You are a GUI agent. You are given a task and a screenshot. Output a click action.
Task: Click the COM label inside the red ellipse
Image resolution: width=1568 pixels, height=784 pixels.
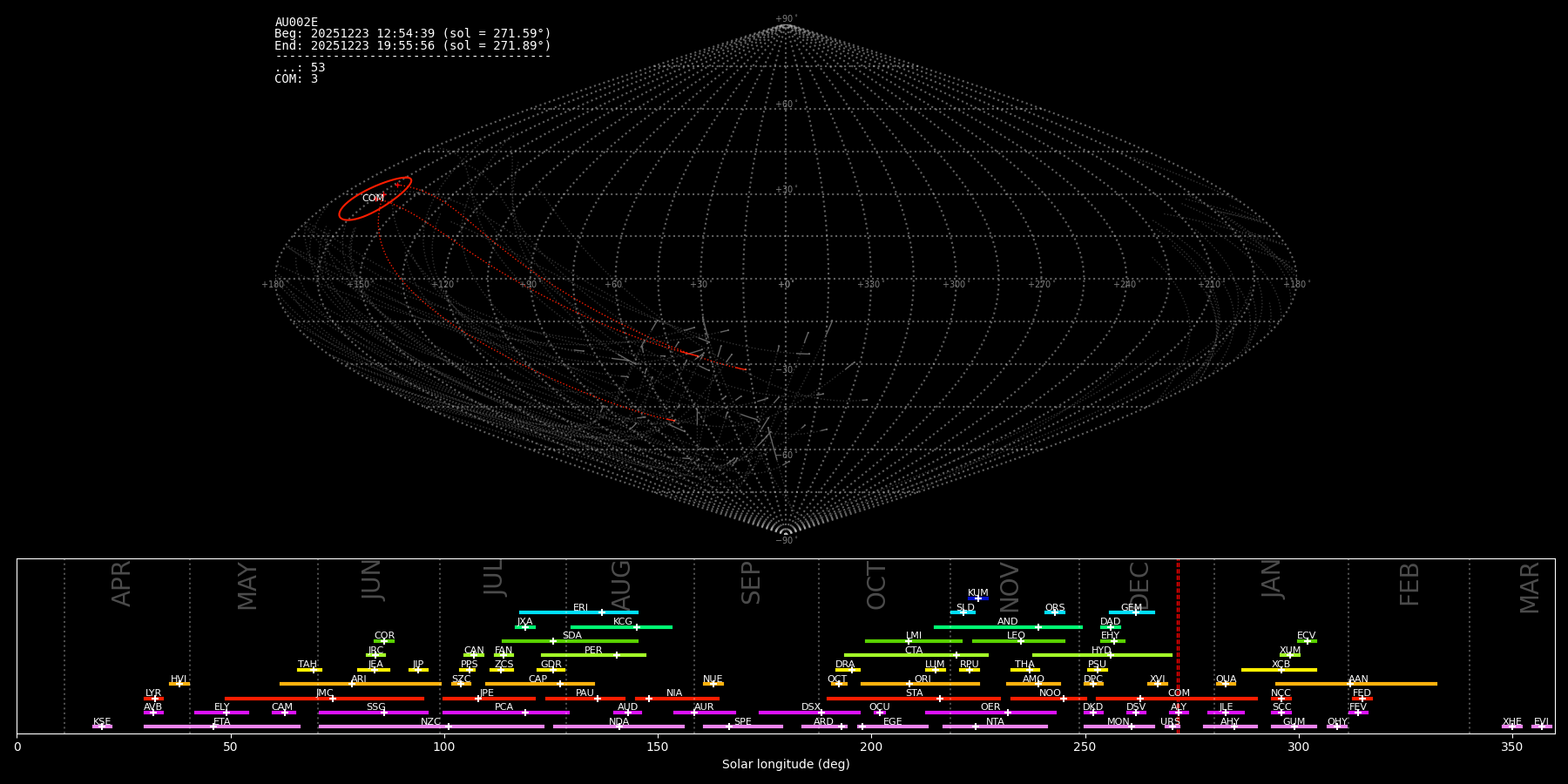(373, 199)
